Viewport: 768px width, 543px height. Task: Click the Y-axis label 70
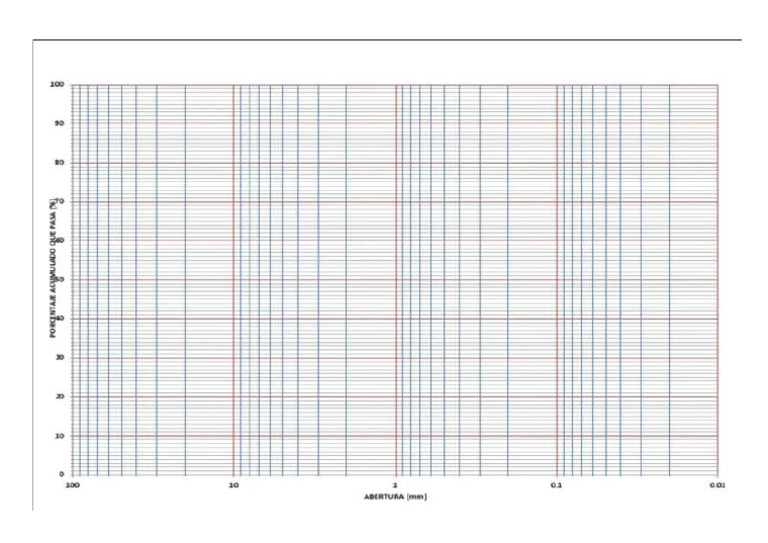60,201
